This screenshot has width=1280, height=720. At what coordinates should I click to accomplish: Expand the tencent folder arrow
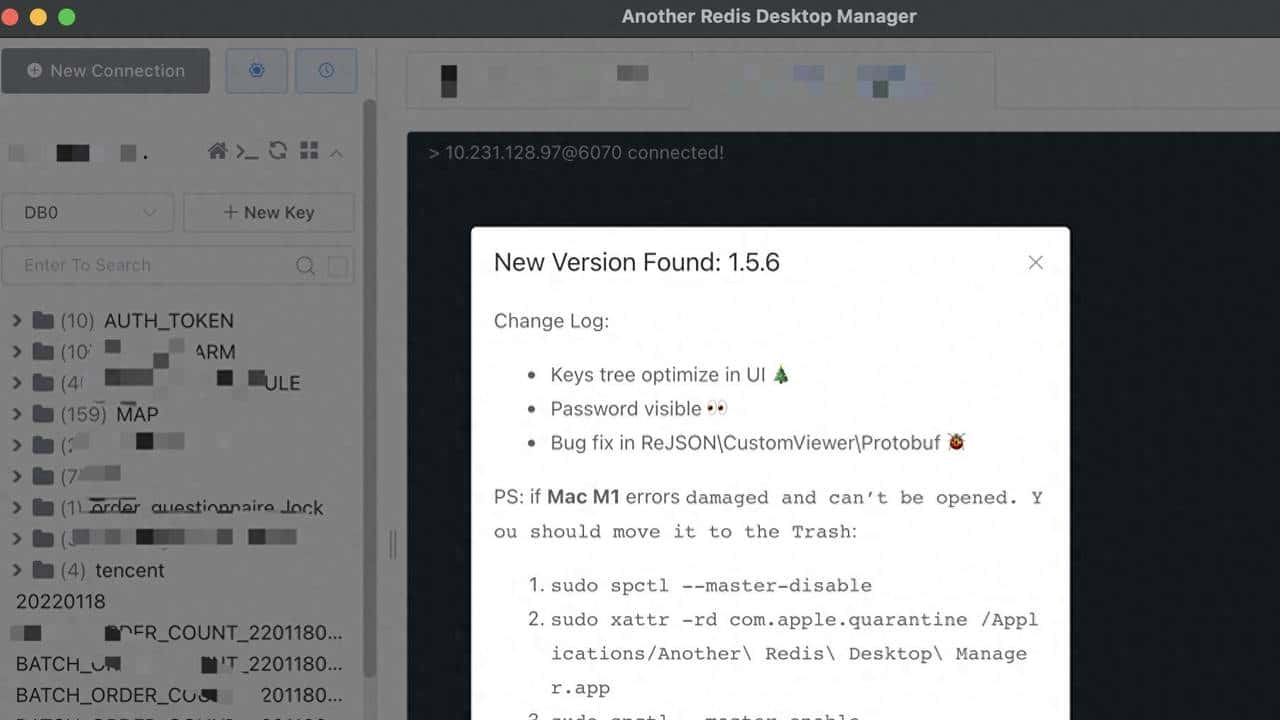[16, 570]
